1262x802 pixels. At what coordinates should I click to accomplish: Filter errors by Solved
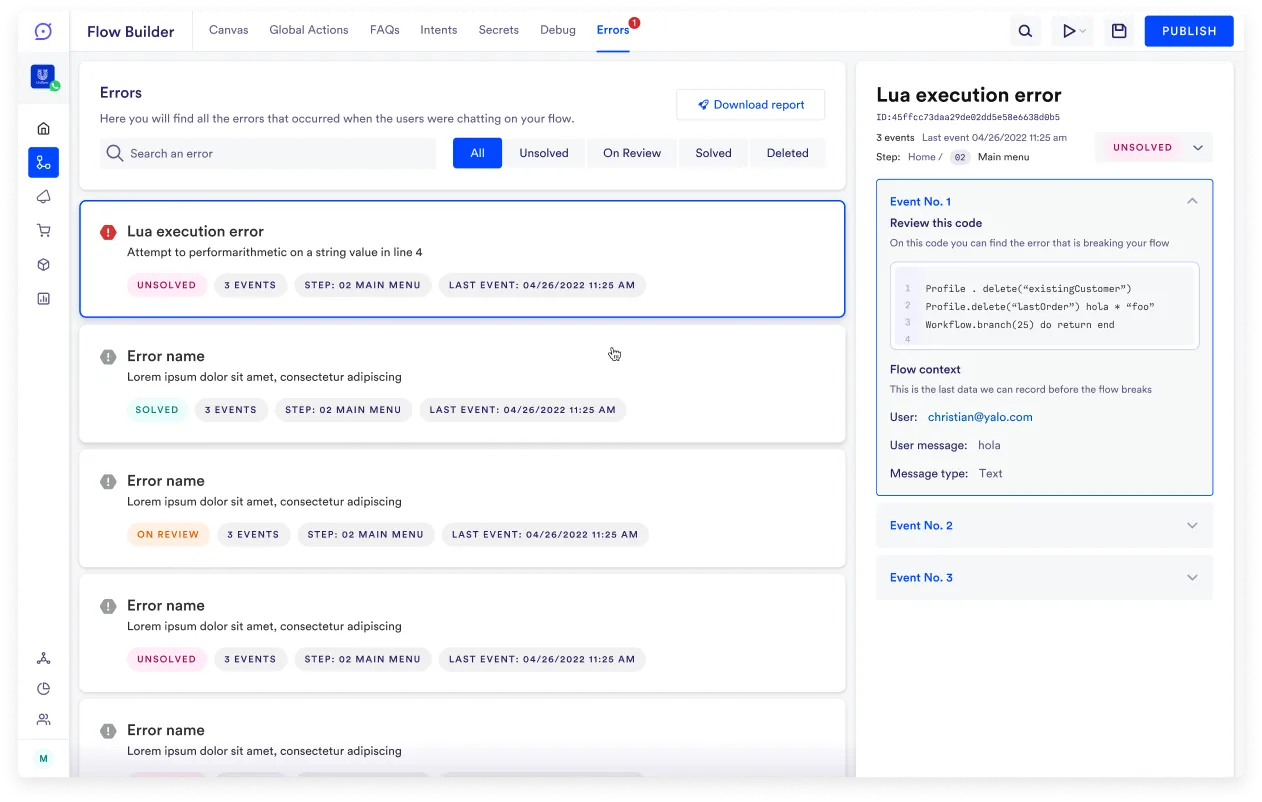714,153
